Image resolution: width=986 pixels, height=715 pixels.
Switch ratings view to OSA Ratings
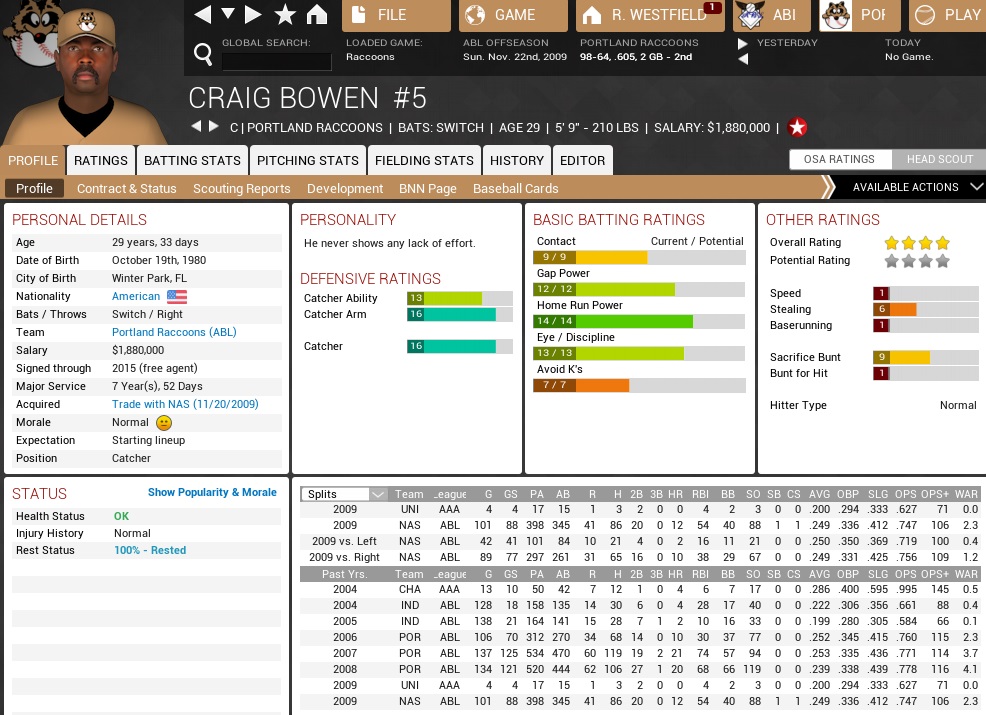click(x=838, y=159)
